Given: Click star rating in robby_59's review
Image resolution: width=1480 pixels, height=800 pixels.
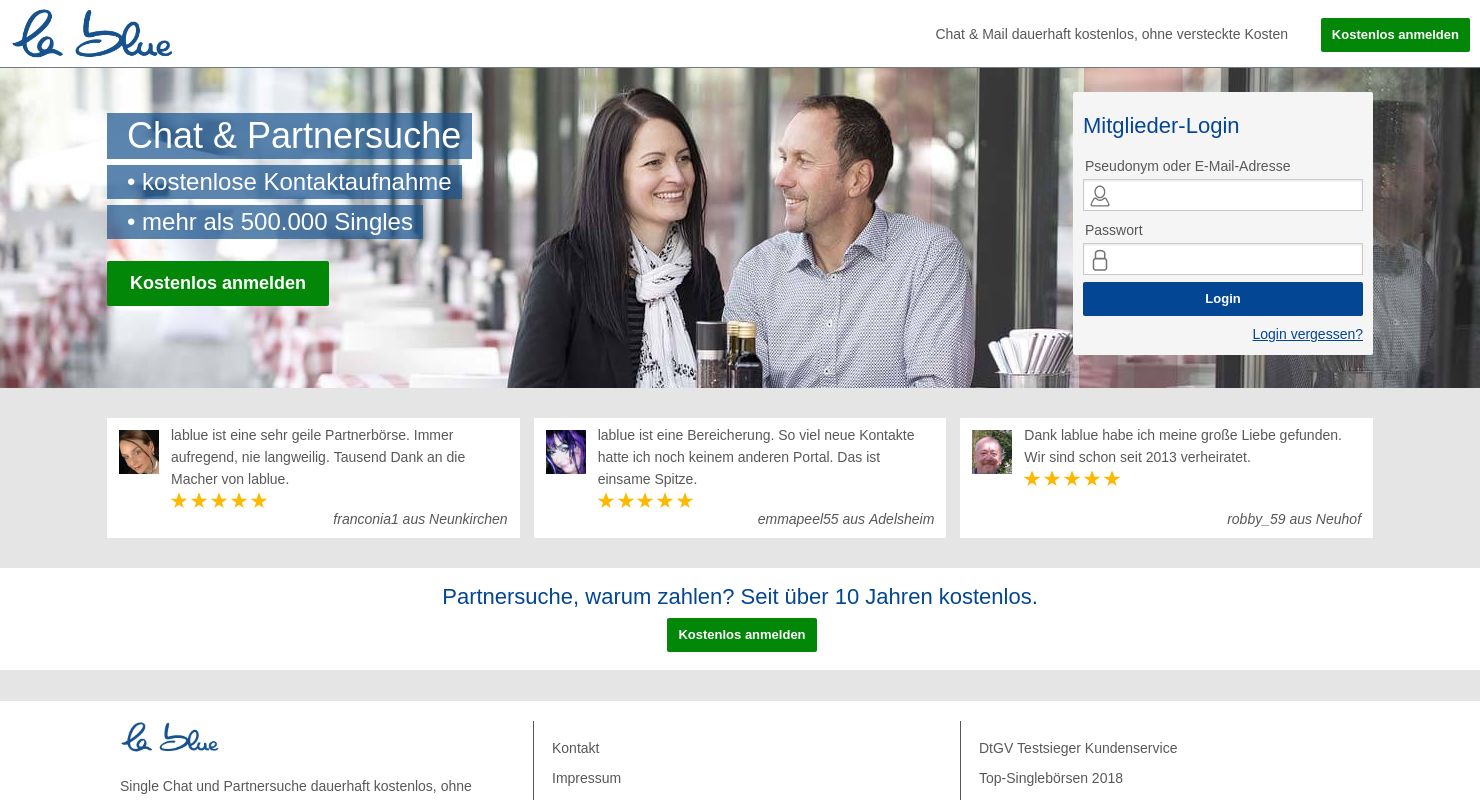Looking at the screenshot, I should click(x=1072, y=479).
